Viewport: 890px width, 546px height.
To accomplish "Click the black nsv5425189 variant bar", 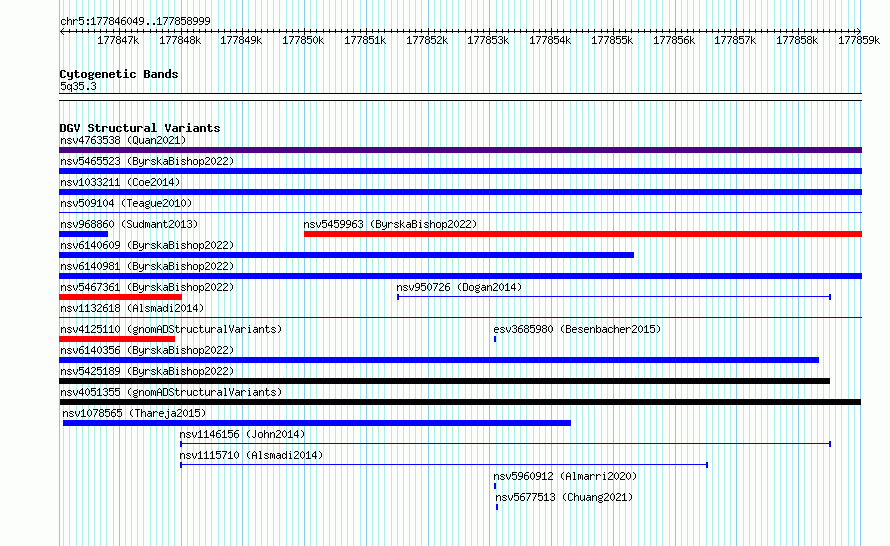I will (x=444, y=381).
